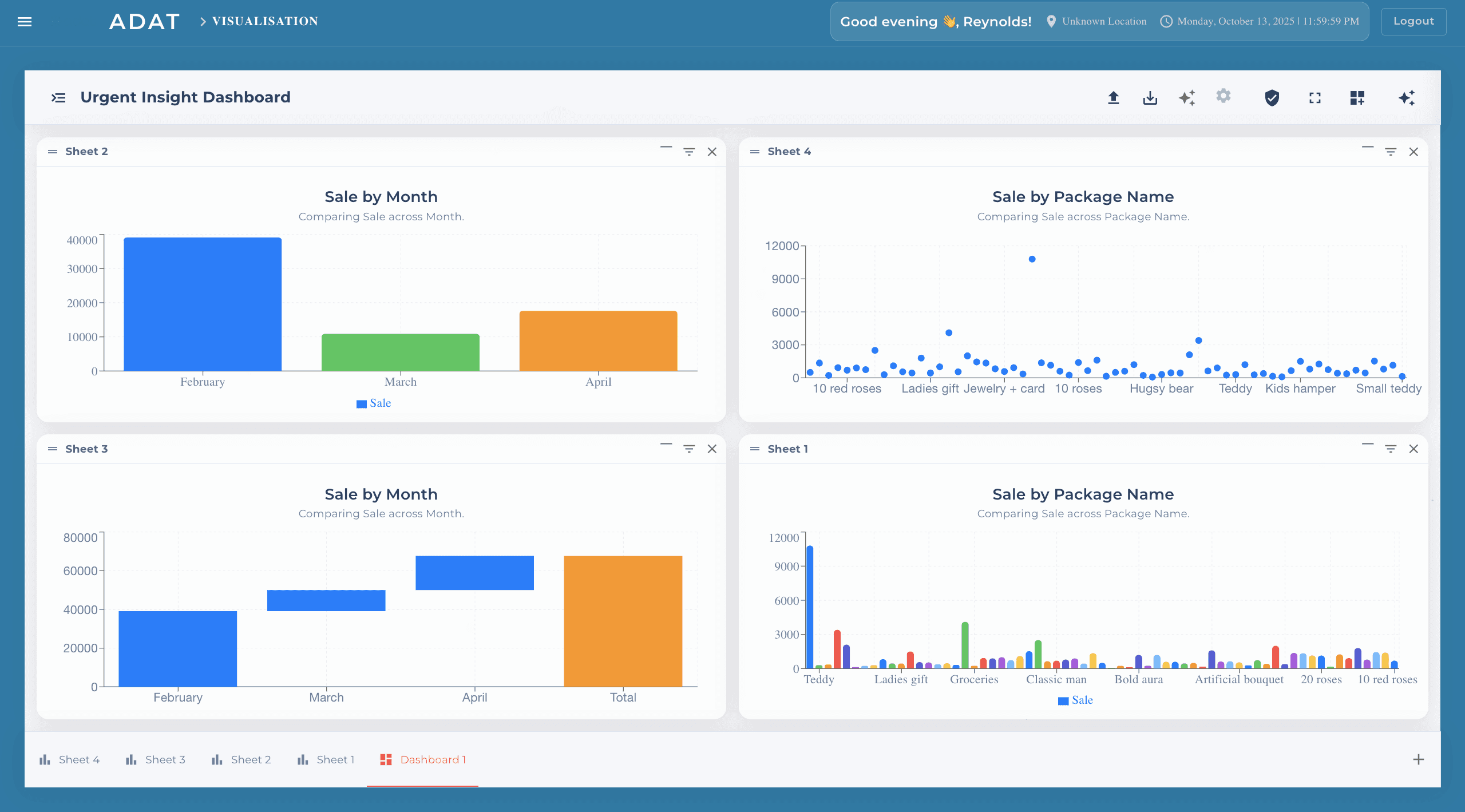Image resolution: width=1465 pixels, height=812 pixels.
Task: Click the date and time text in header
Action: 1268,21
